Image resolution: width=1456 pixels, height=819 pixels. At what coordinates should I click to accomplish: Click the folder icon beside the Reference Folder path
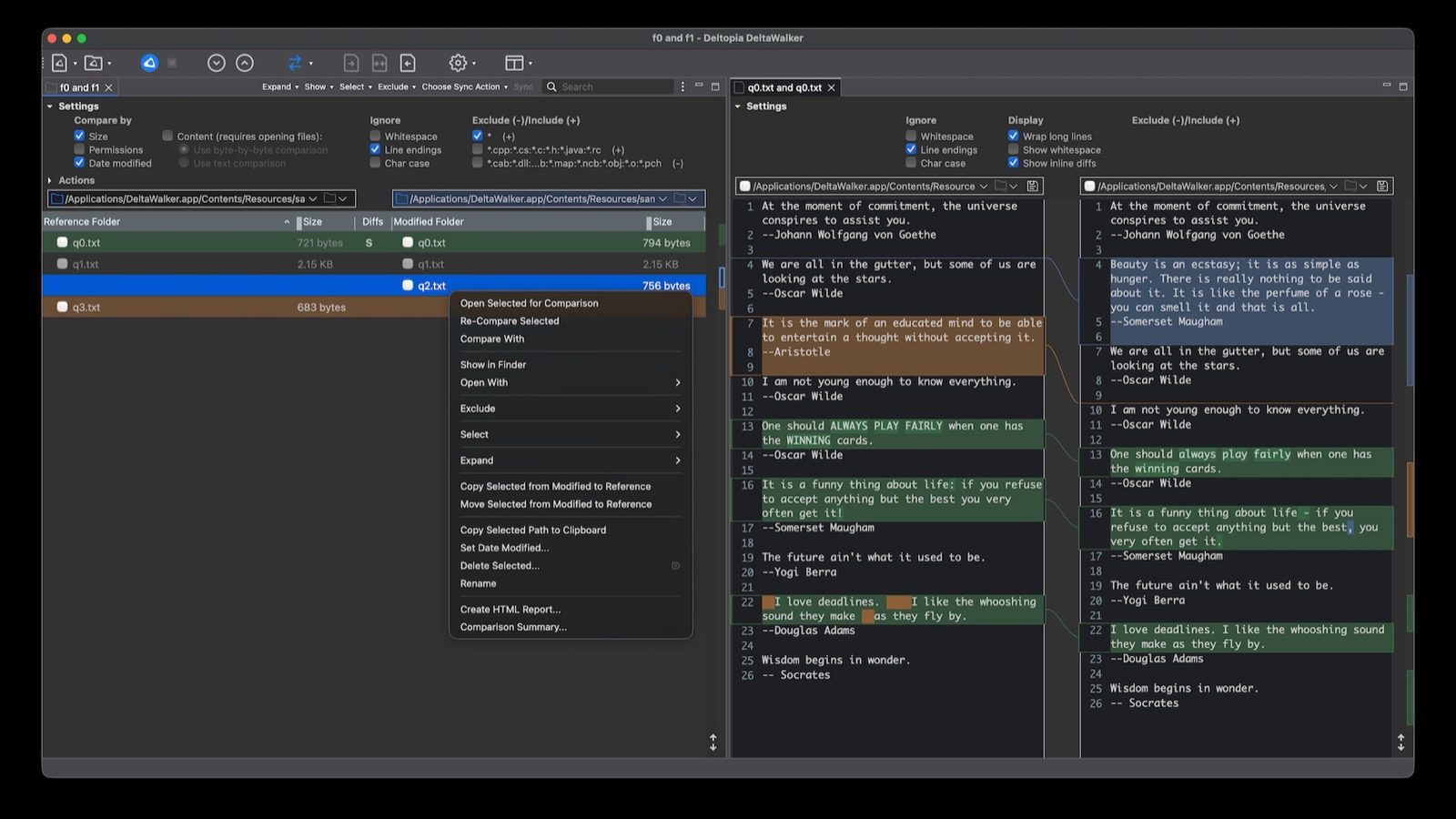pos(330,198)
